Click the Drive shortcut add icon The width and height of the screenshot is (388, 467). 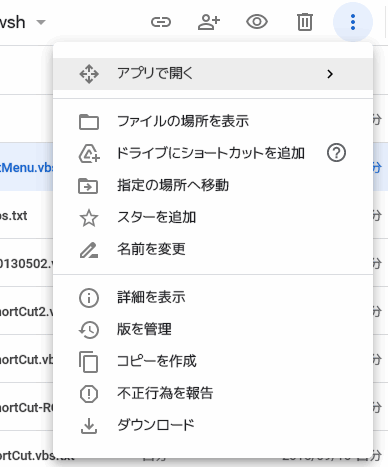(x=89, y=154)
